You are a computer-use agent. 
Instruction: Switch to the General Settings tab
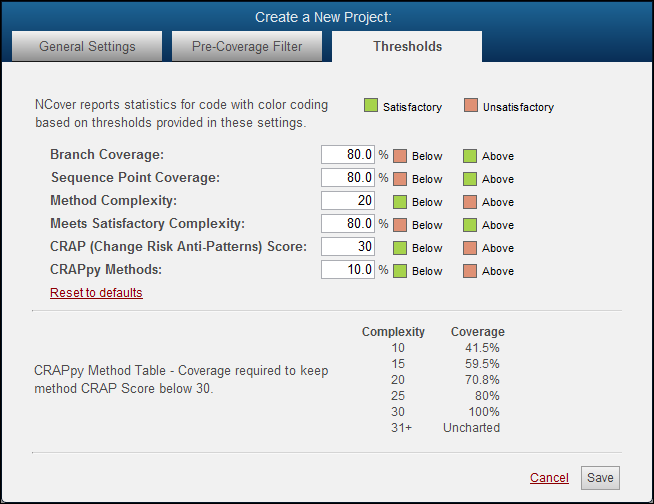[x=87, y=47]
